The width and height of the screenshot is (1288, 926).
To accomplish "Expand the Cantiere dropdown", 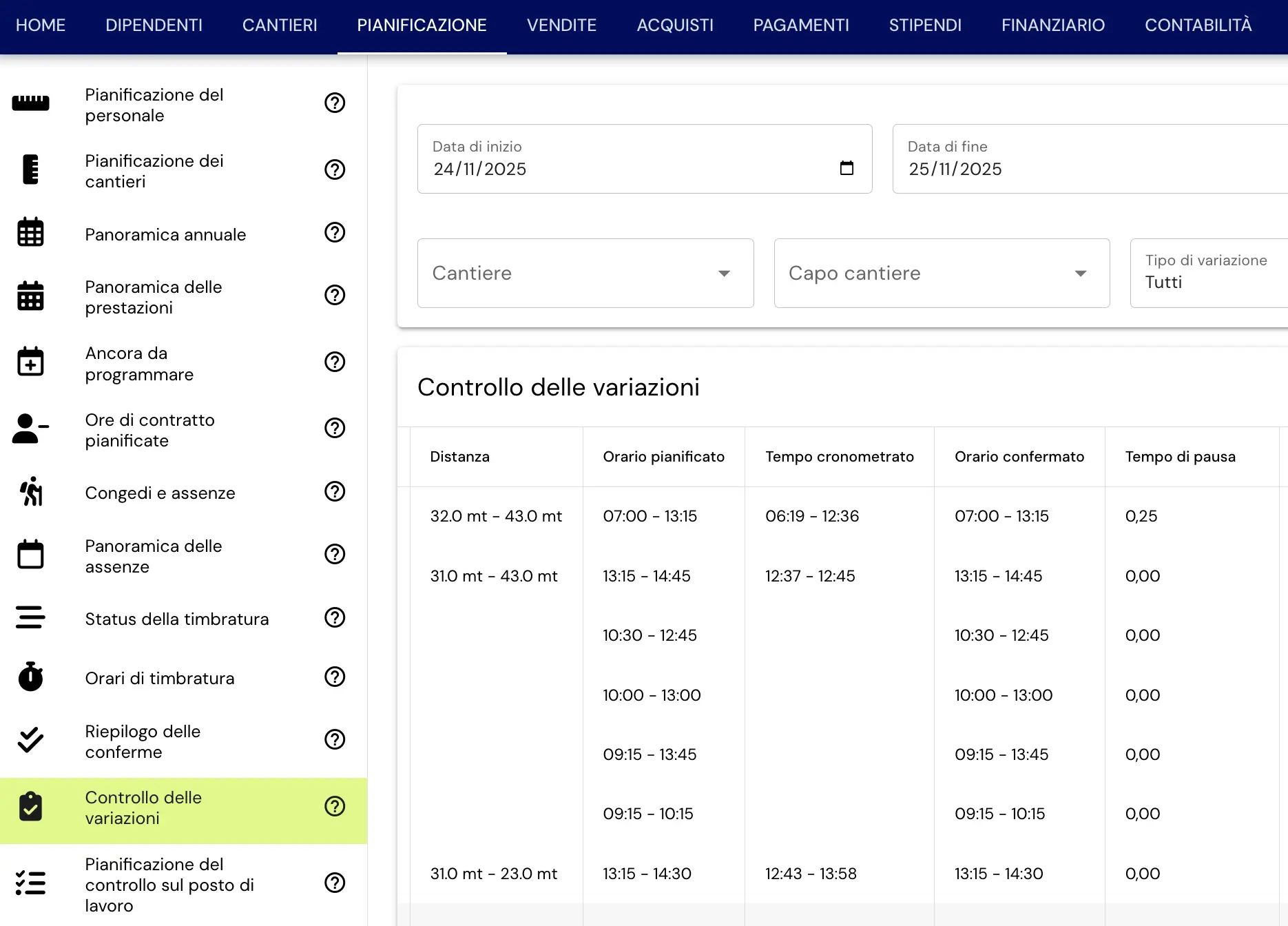I will click(x=585, y=273).
